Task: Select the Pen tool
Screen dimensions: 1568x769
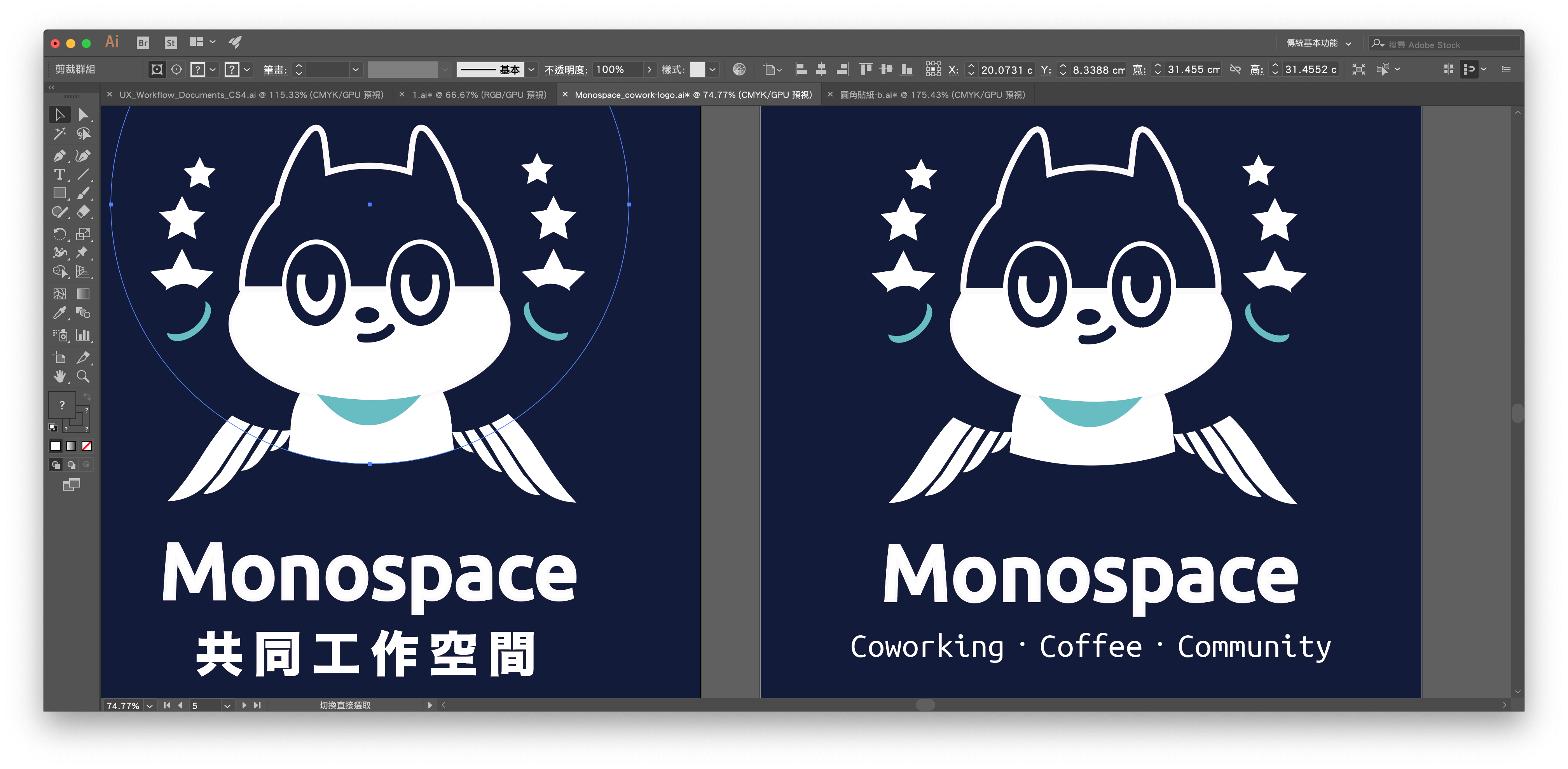Action: pos(59,156)
